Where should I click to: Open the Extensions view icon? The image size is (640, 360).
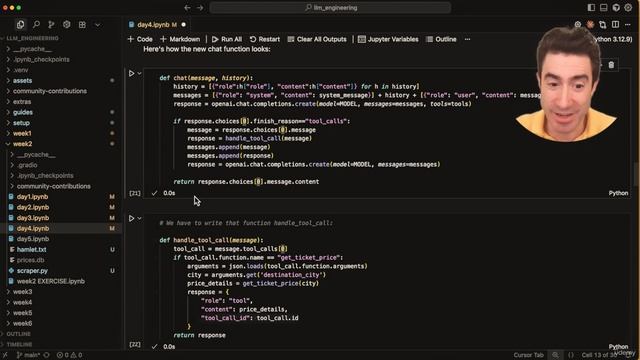(82, 24)
